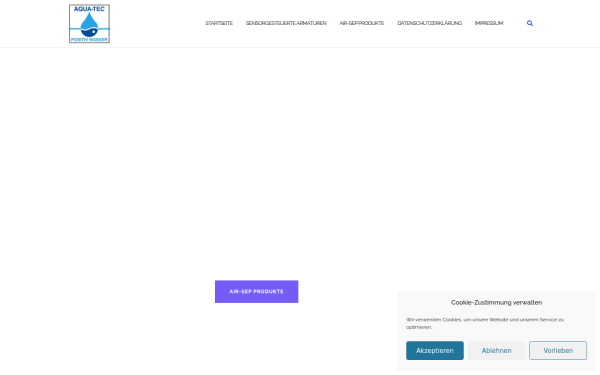Open AIR-SEP Produkte in navigation bar
600x375 pixels.
362,23
